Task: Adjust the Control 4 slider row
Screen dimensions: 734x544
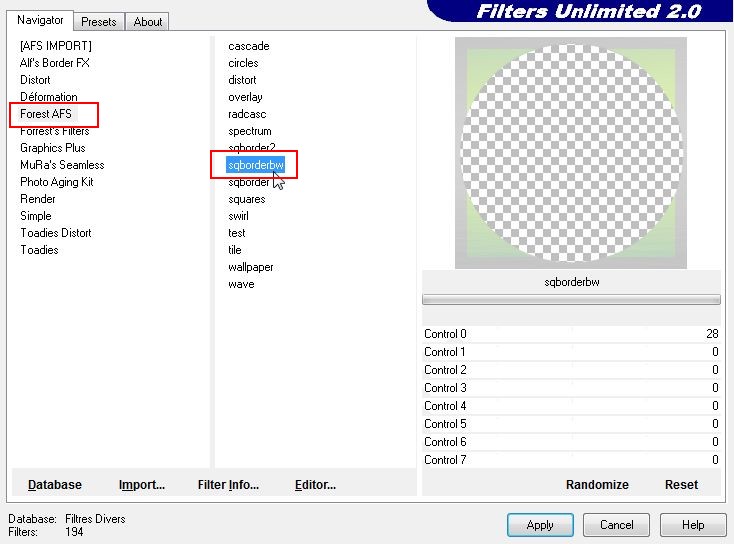Action: [x=571, y=406]
